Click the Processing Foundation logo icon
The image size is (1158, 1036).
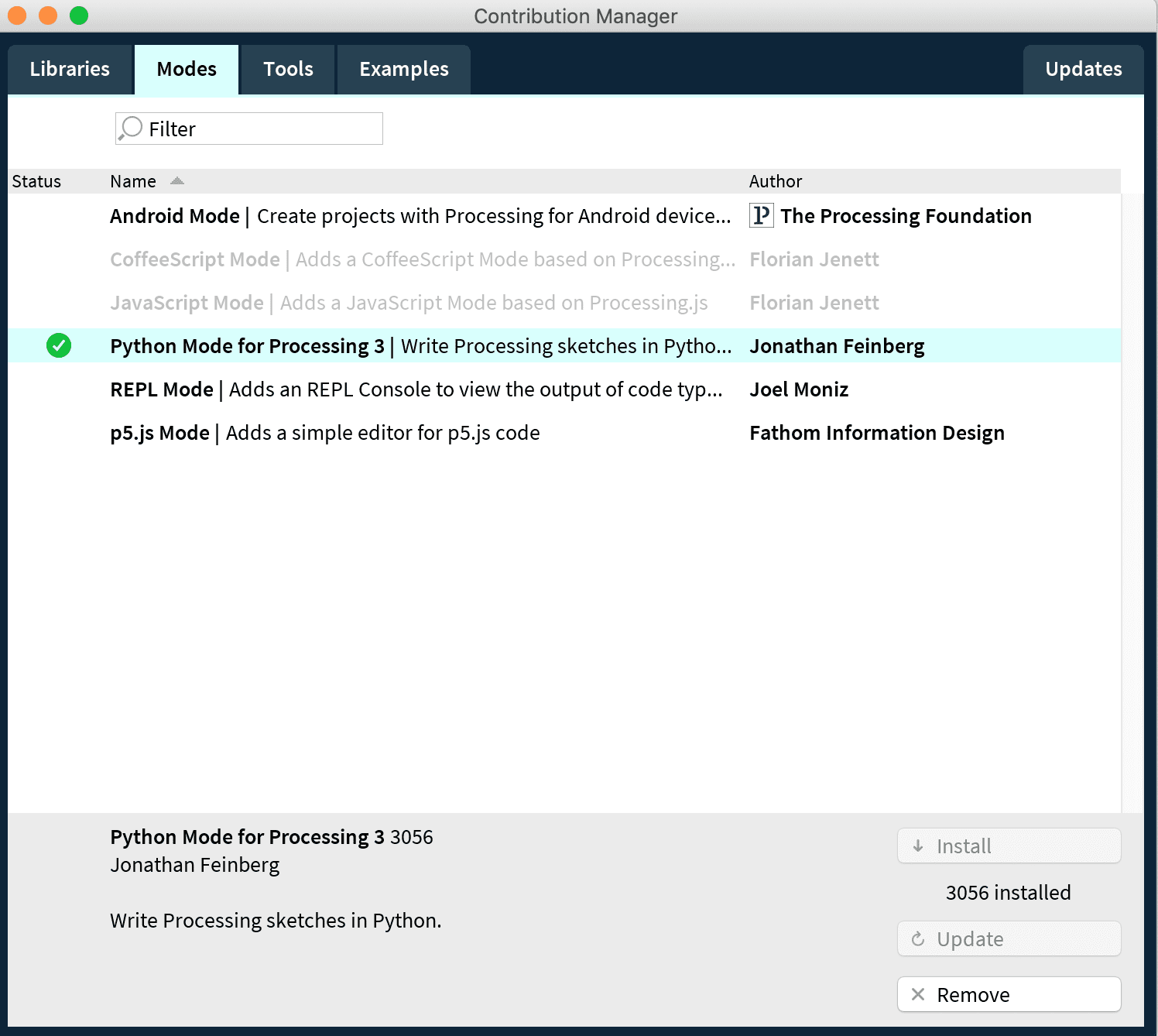(761, 215)
